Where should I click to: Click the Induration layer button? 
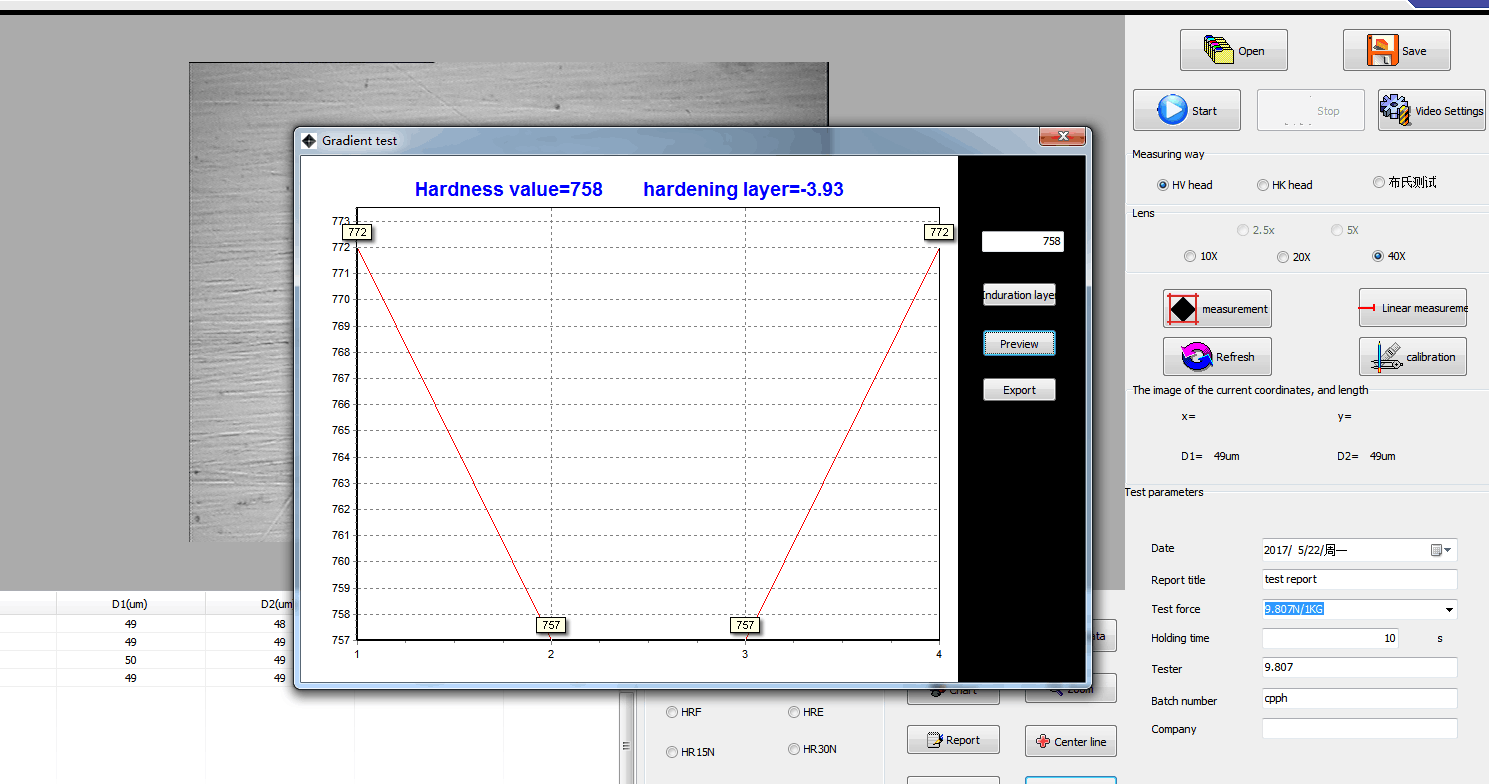point(1019,295)
